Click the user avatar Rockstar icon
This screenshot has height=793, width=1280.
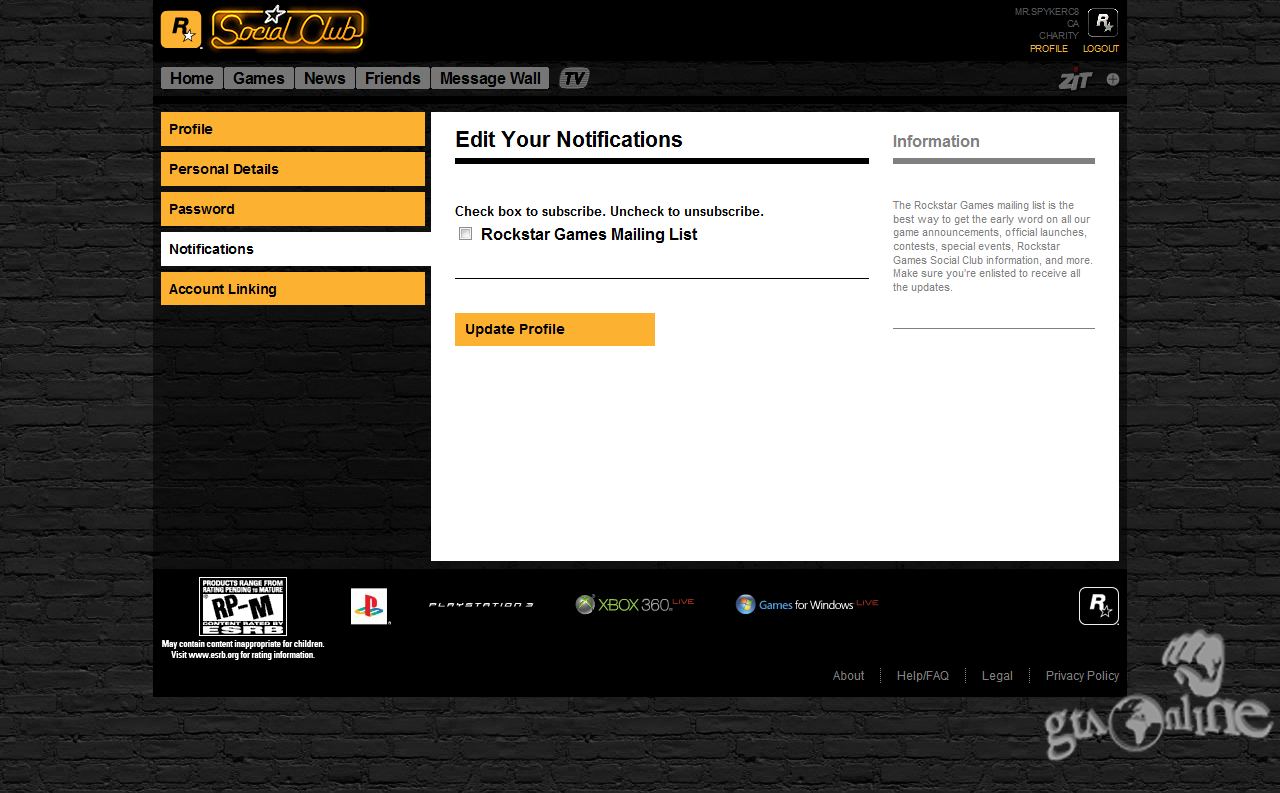pyautogui.click(x=1103, y=23)
